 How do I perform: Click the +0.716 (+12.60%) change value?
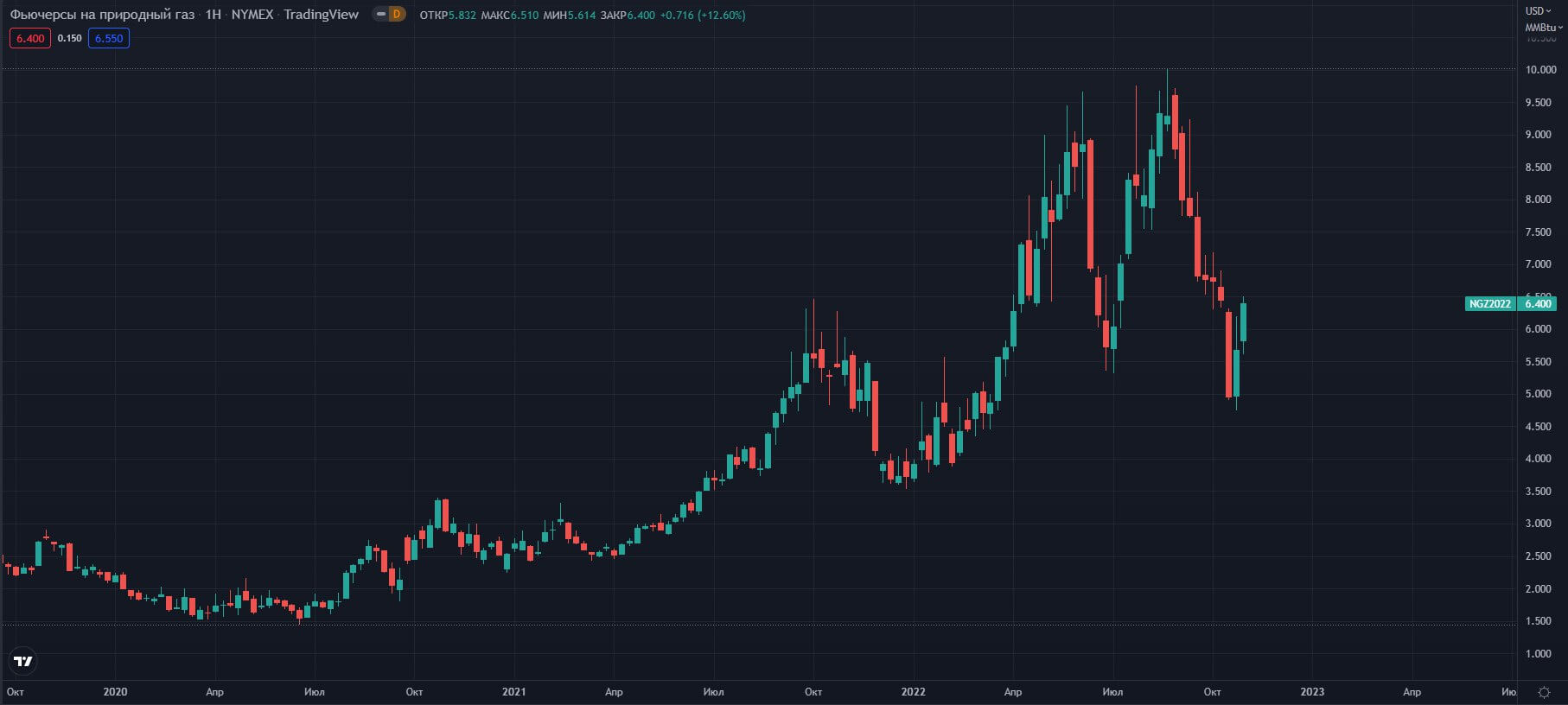(703, 15)
